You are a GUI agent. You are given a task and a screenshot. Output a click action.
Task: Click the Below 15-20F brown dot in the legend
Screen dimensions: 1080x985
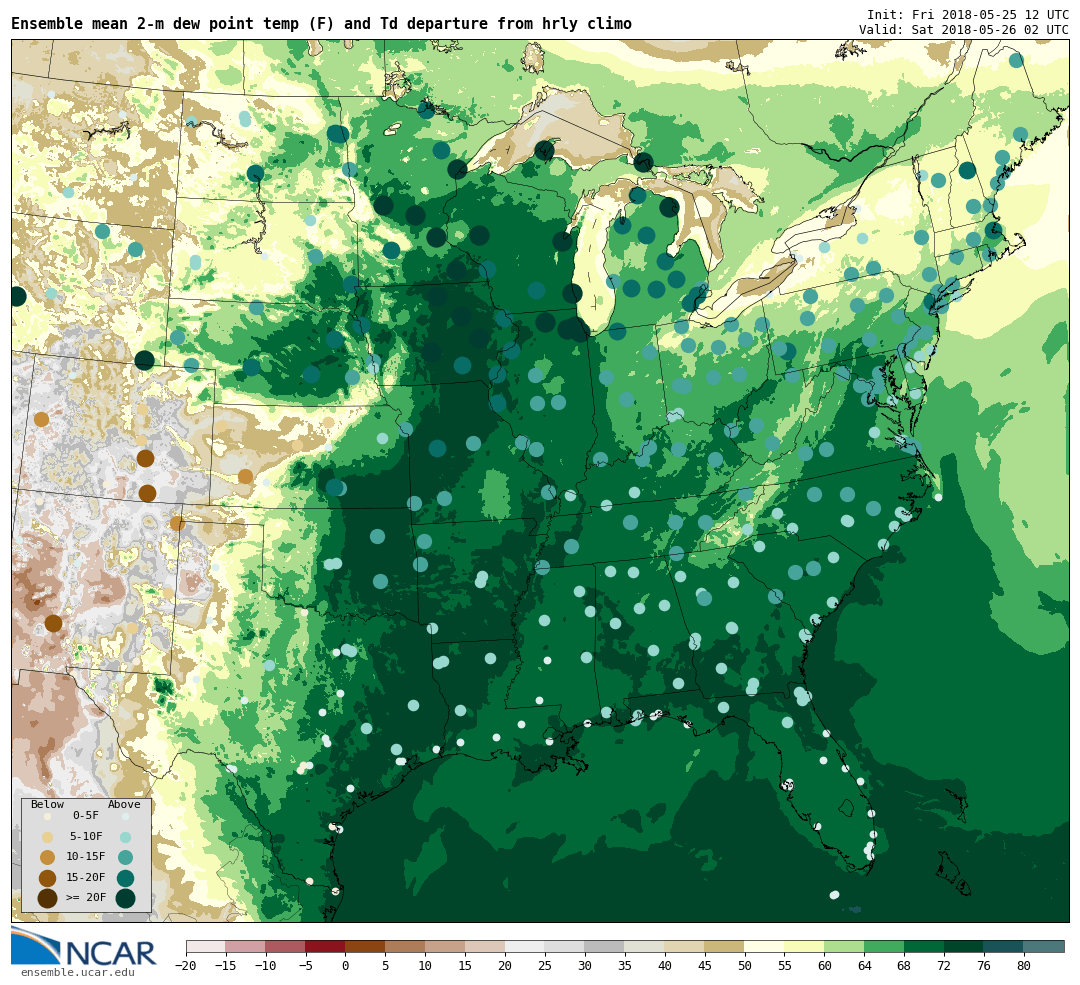tap(48, 878)
